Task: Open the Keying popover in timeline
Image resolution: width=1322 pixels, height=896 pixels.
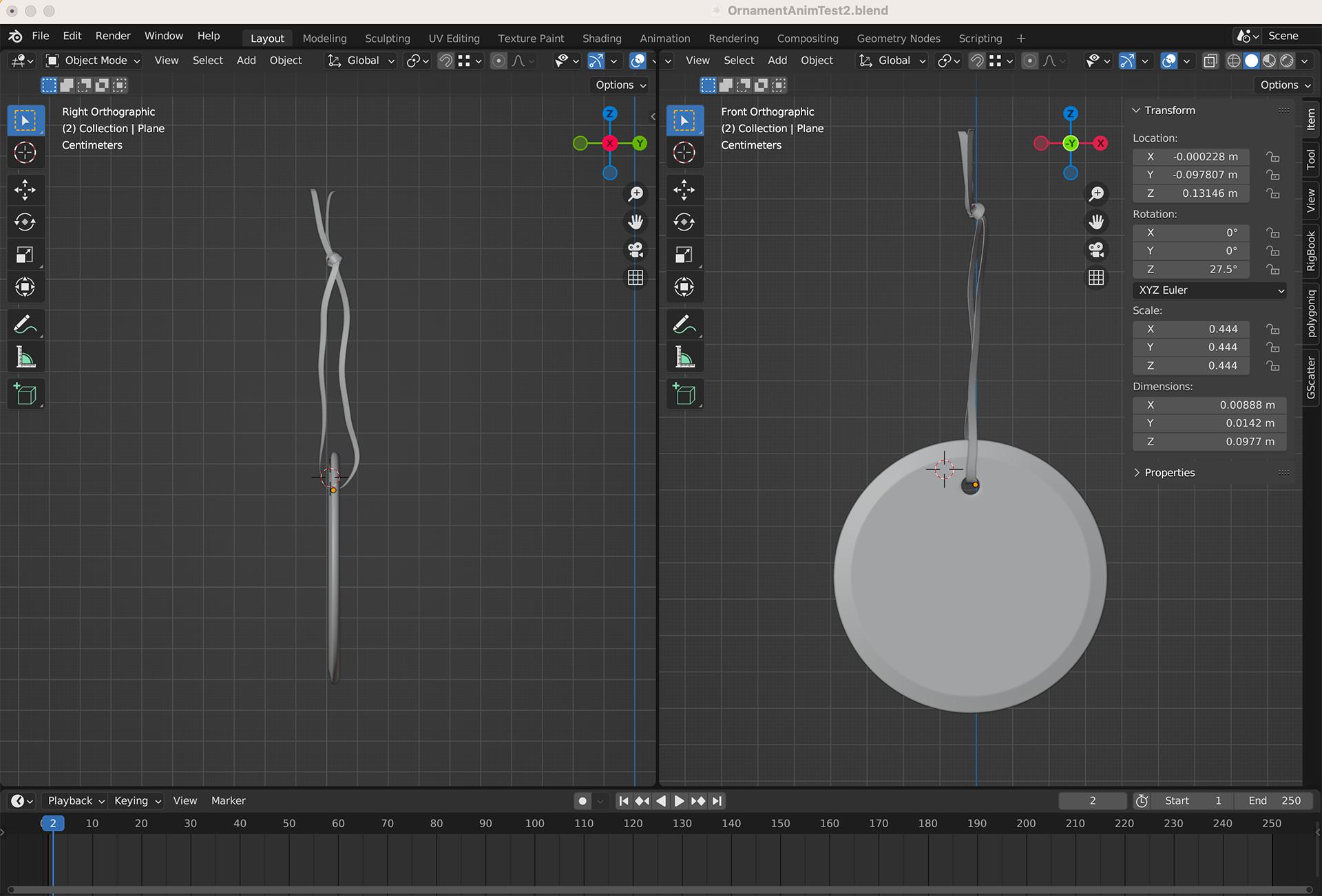Action: pos(137,801)
